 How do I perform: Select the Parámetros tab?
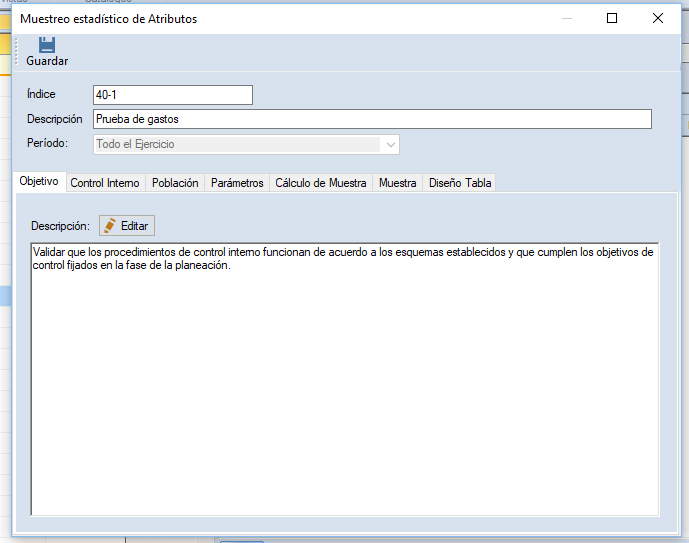tap(237, 183)
